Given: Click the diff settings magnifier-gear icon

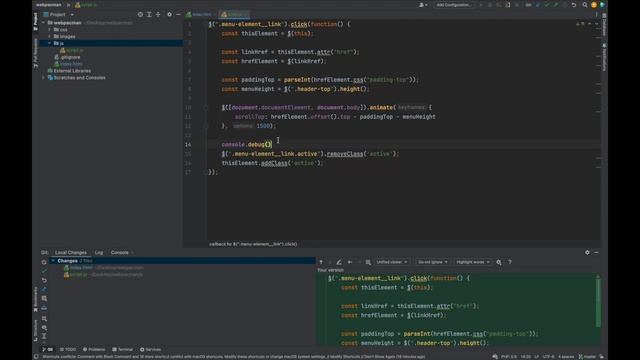Looking at the screenshot, I should 499,262.
